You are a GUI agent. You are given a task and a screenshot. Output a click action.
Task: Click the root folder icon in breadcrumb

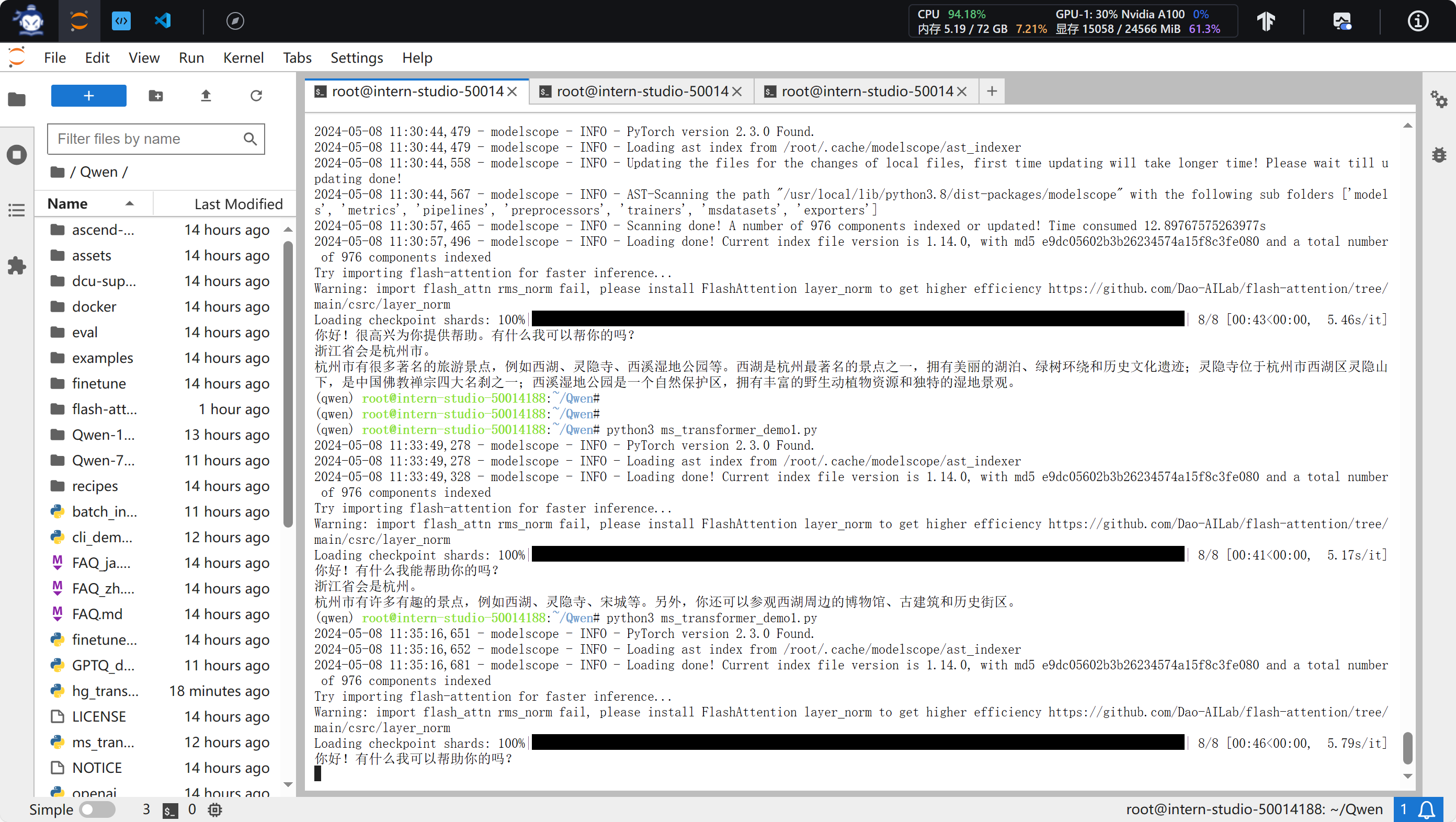pyautogui.click(x=57, y=172)
